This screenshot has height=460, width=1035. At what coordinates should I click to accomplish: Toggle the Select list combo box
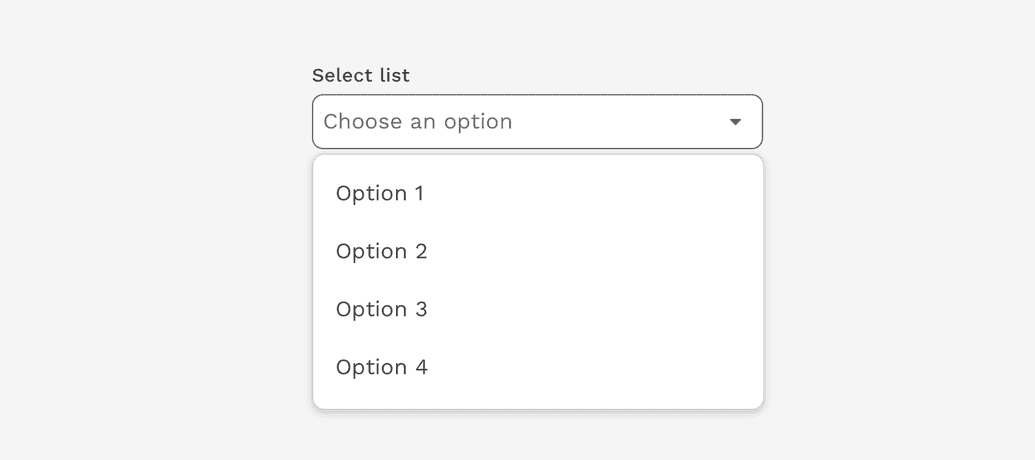[x=537, y=122]
